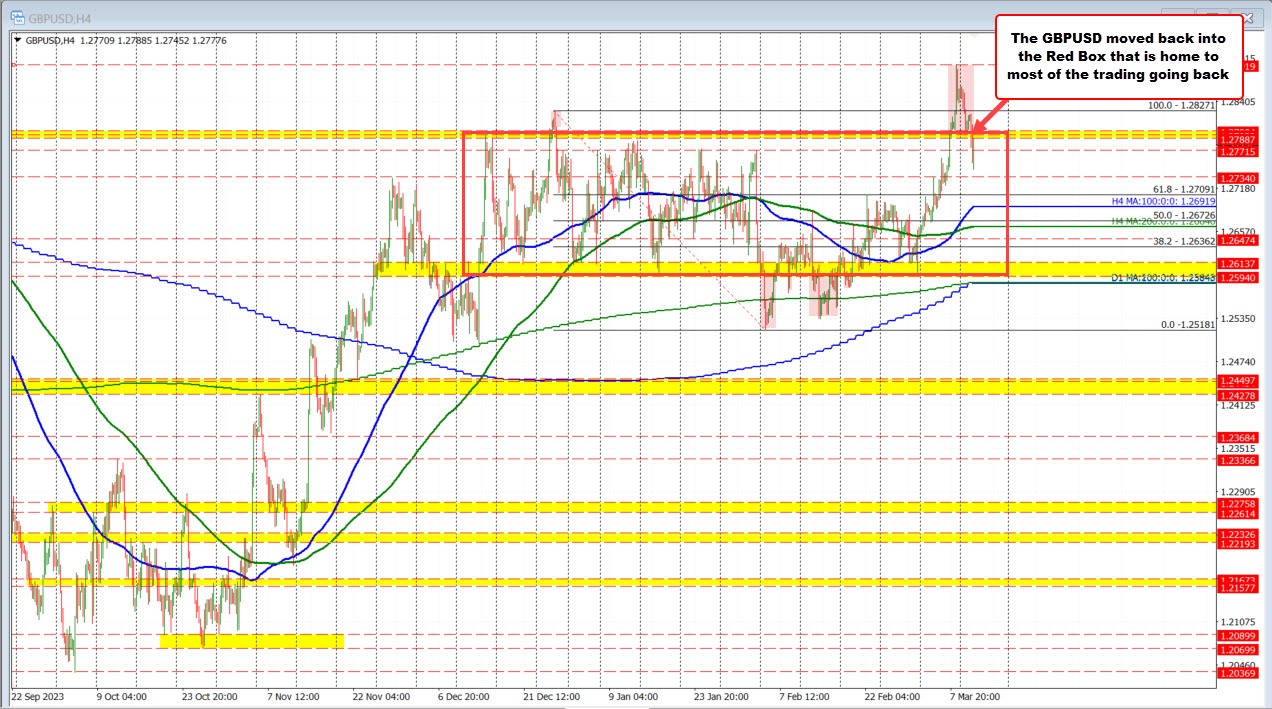Click the 1.20460 price scale value

pyautogui.click(x=1237, y=664)
